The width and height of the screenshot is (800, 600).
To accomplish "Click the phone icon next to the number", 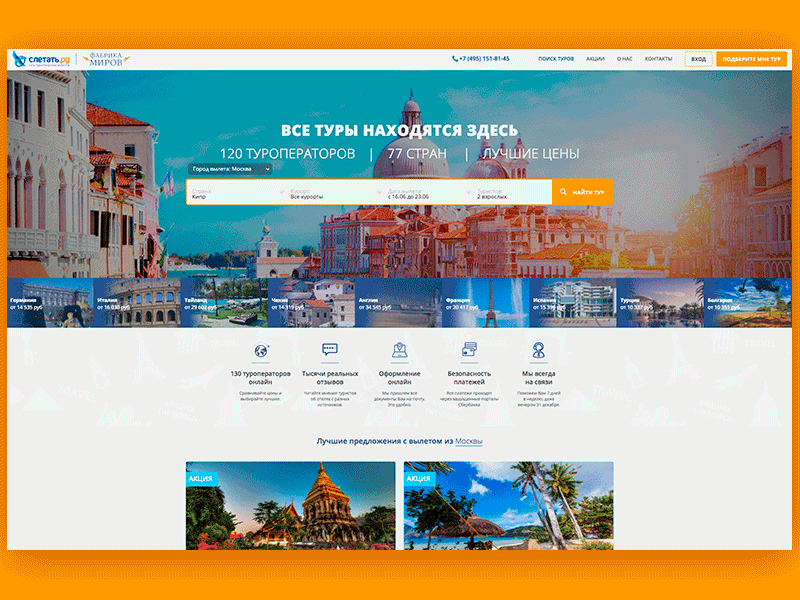I will point(455,58).
